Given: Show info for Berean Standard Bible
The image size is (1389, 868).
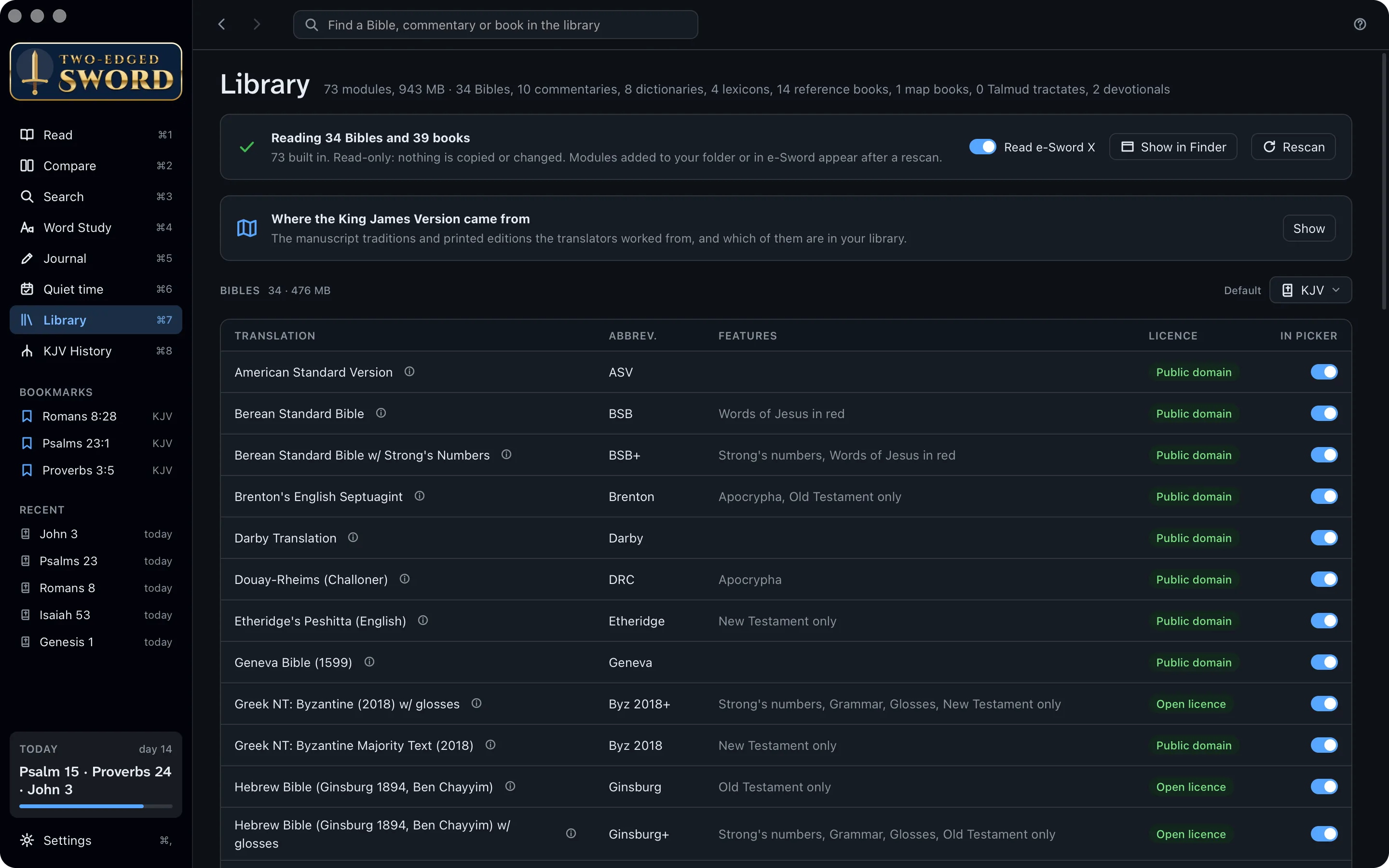Looking at the screenshot, I should 381,413.
